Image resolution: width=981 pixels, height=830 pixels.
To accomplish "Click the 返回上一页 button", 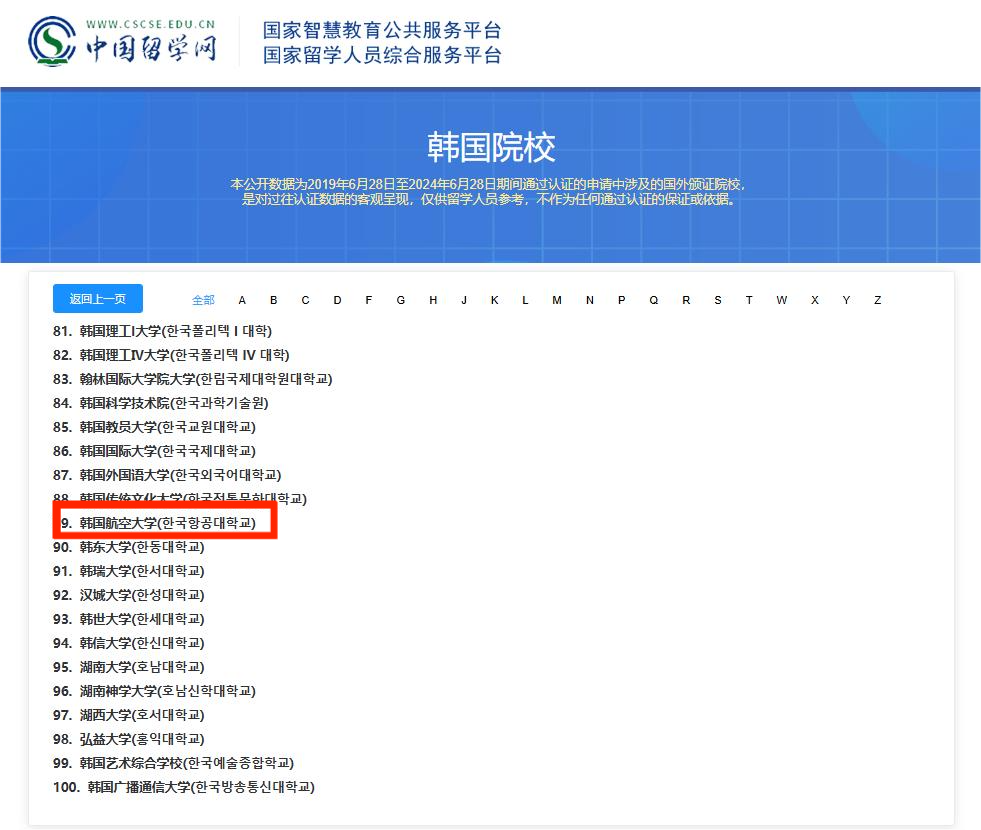I will click(x=97, y=299).
